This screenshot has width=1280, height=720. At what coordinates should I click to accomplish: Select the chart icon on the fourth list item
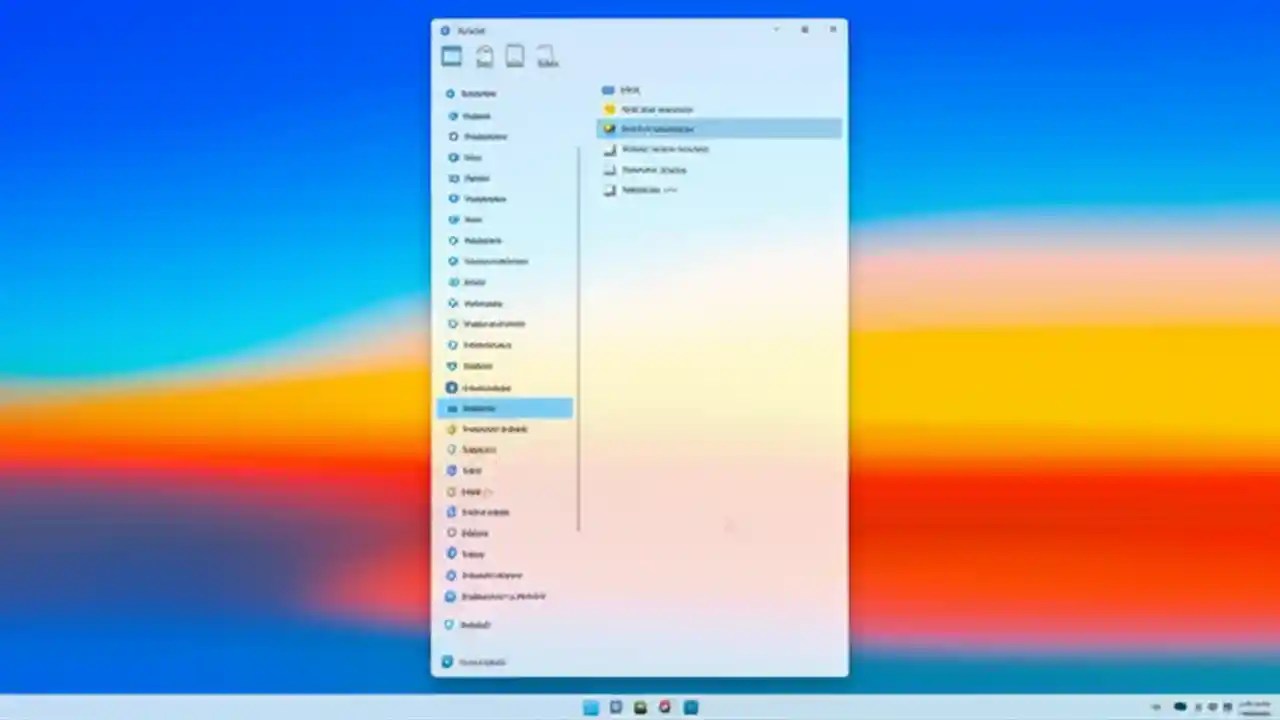pyautogui.click(x=610, y=149)
